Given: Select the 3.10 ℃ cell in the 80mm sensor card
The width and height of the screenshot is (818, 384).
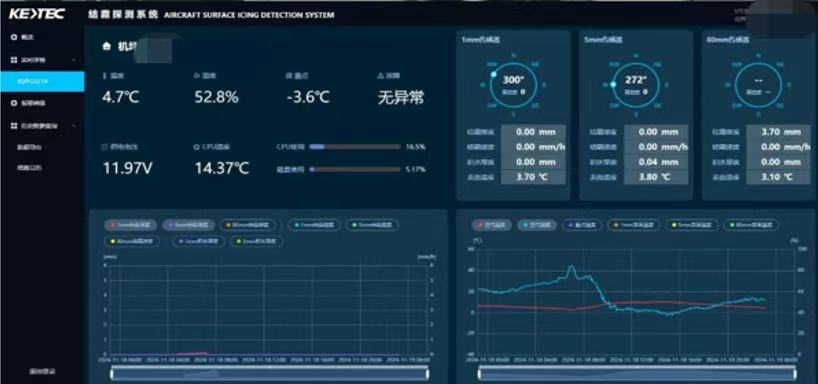Looking at the screenshot, I should click(x=778, y=177).
